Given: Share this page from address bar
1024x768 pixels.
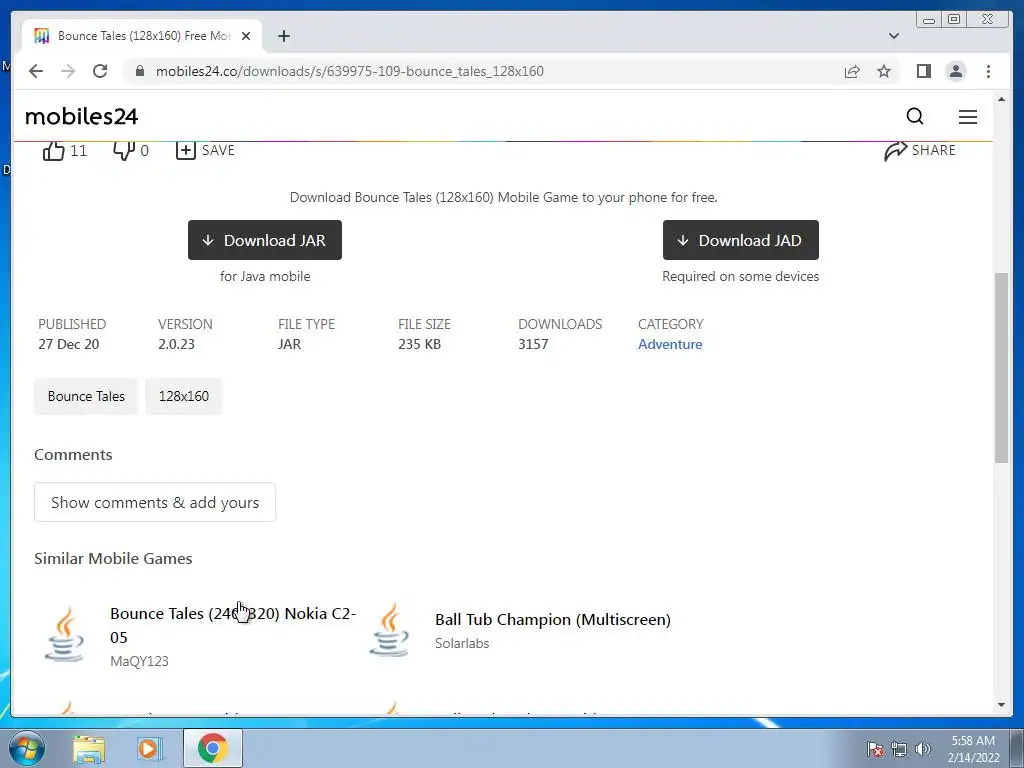Looking at the screenshot, I should pyautogui.click(x=852, y=71).
